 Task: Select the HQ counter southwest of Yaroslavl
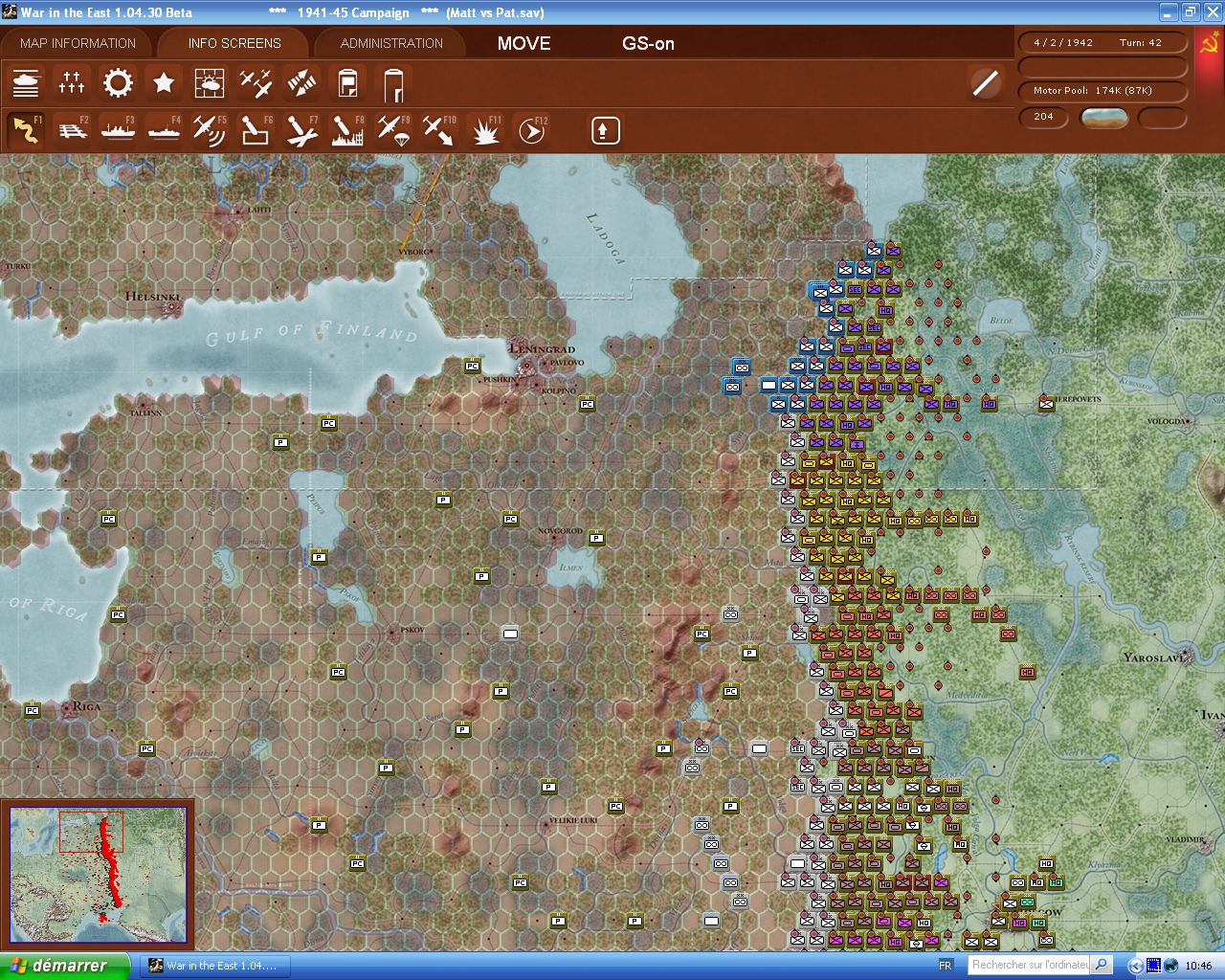click(x=1027, y=672)
